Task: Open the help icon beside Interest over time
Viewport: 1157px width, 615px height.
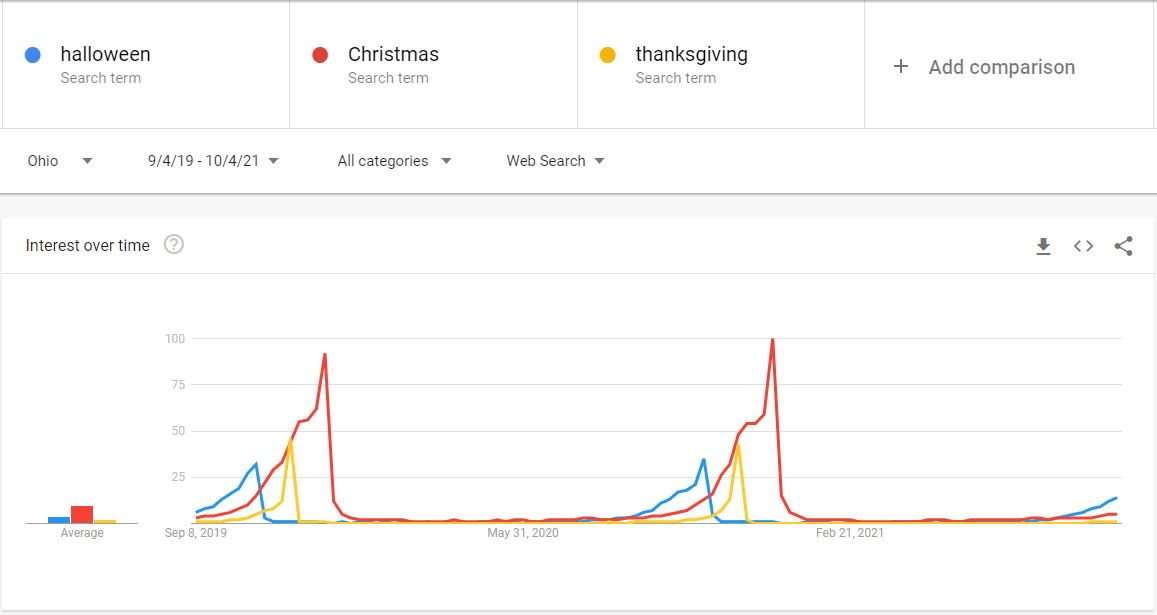Action: 174,245
